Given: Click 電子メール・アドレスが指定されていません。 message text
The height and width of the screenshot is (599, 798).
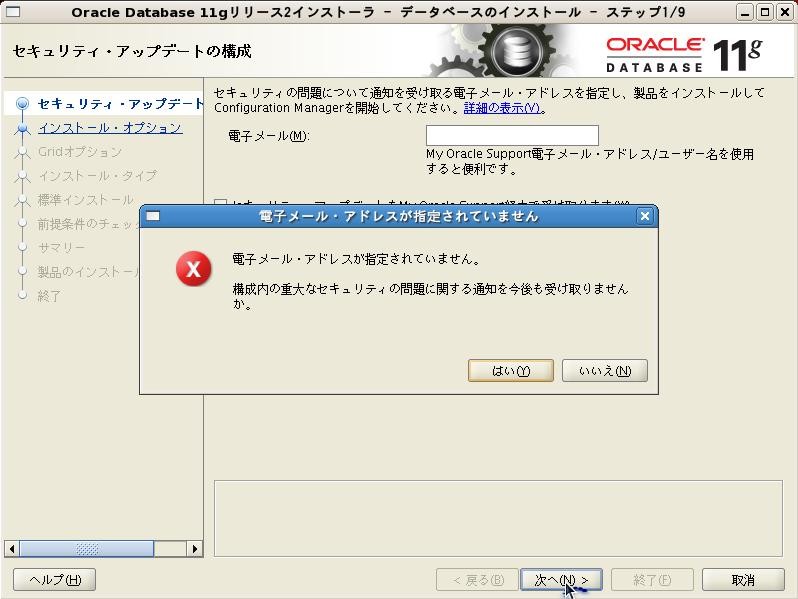Looking at the screenshot, I should 357,259.
